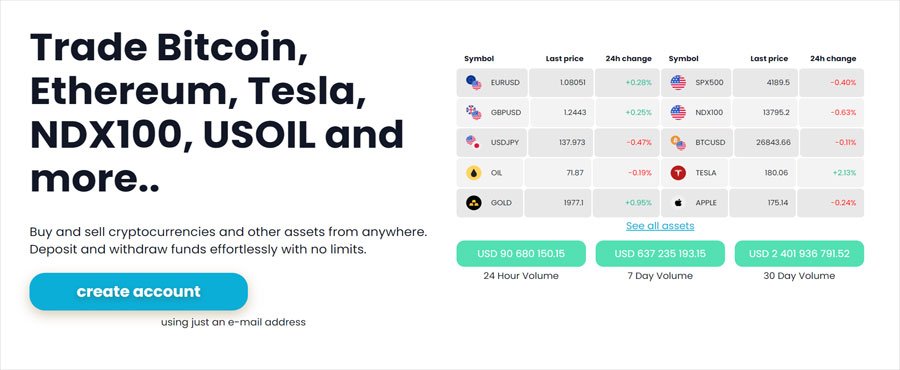Click the NDX100 US flag icon
This screenshot has height=370, width=900.
[678, 112]
